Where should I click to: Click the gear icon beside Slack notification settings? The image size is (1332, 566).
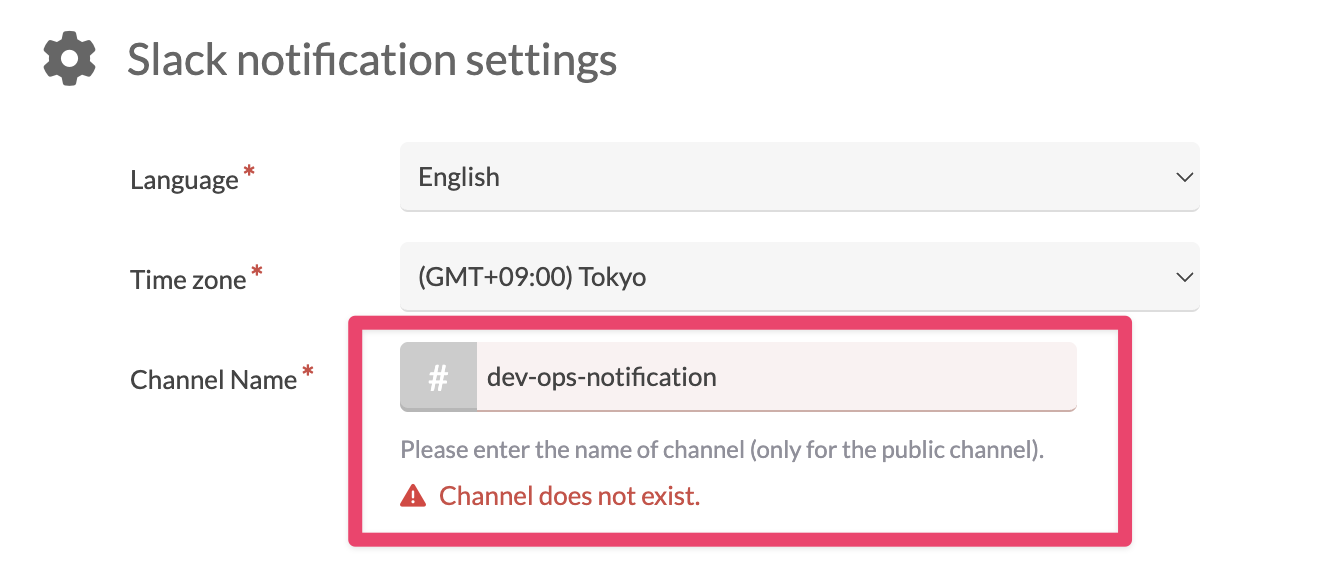pyautogui.click(x=70, y=60)
